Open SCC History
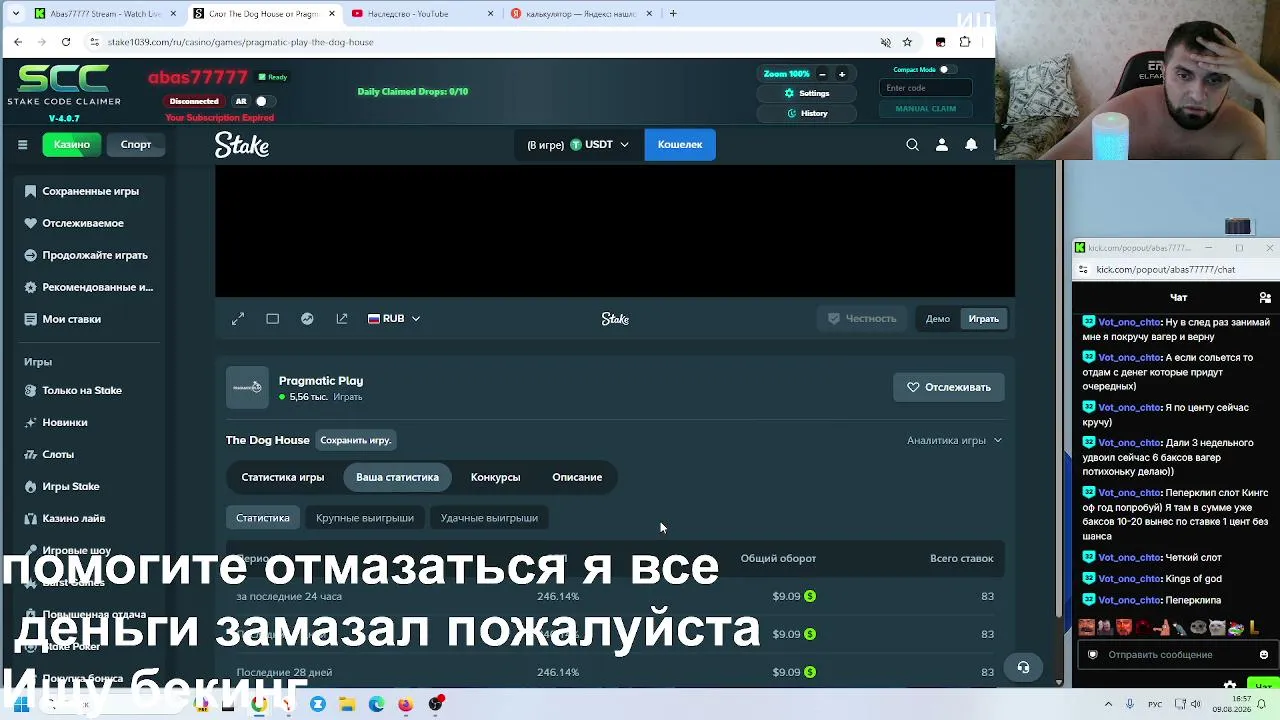 click(807, 113)
